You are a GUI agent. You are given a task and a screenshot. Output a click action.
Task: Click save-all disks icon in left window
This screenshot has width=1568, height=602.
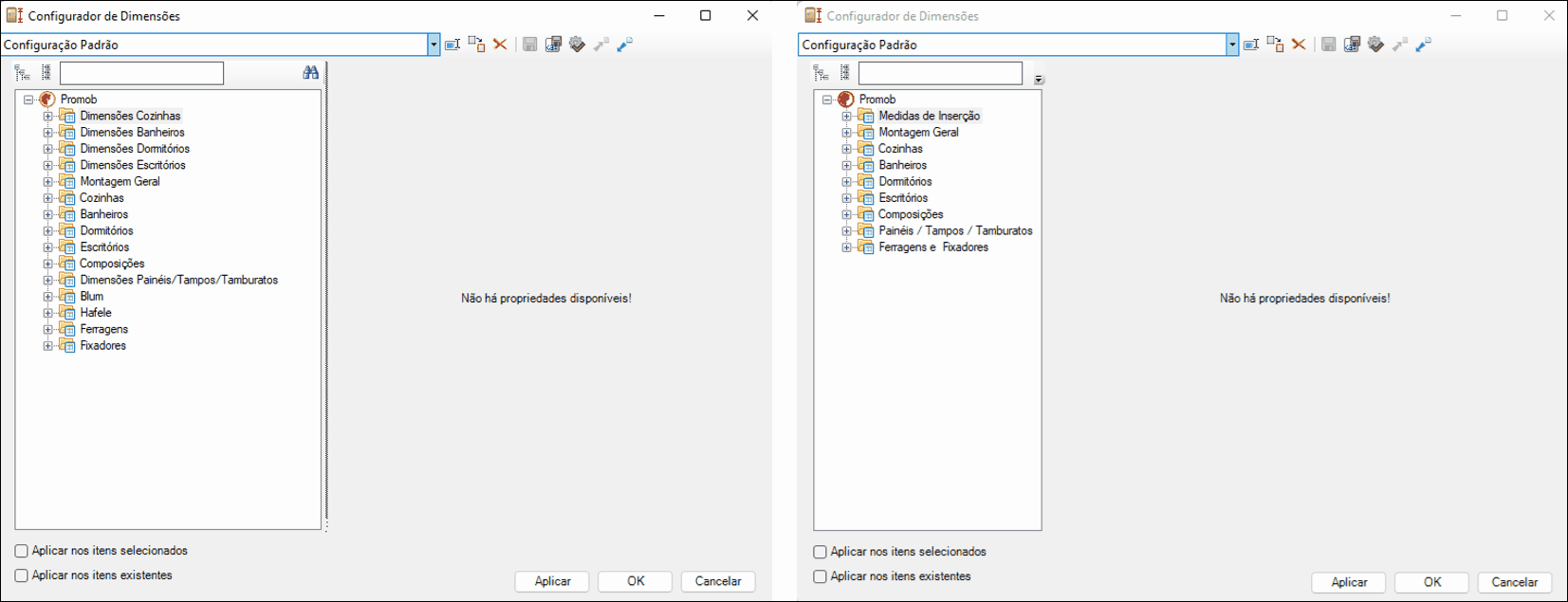[553, 45]
